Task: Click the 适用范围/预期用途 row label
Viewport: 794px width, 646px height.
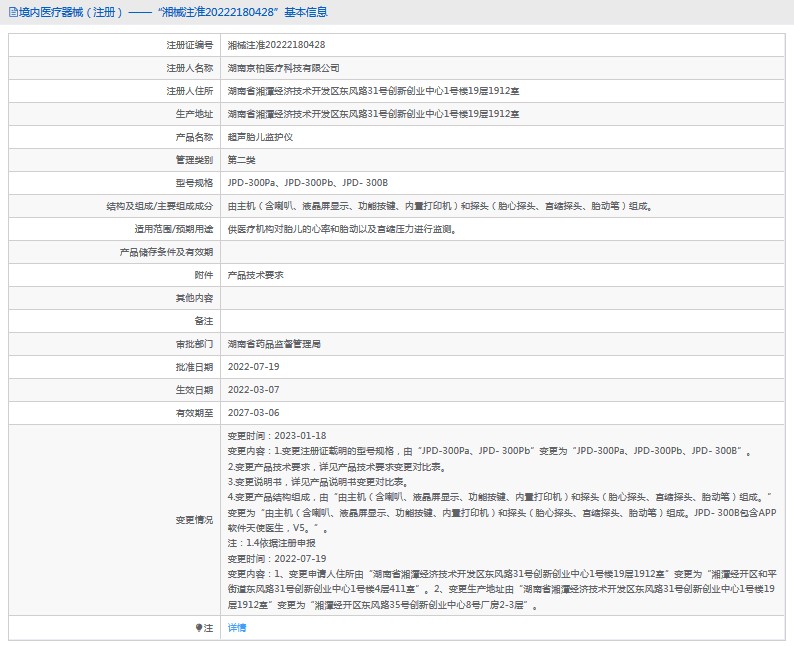Action: [174, 229]
